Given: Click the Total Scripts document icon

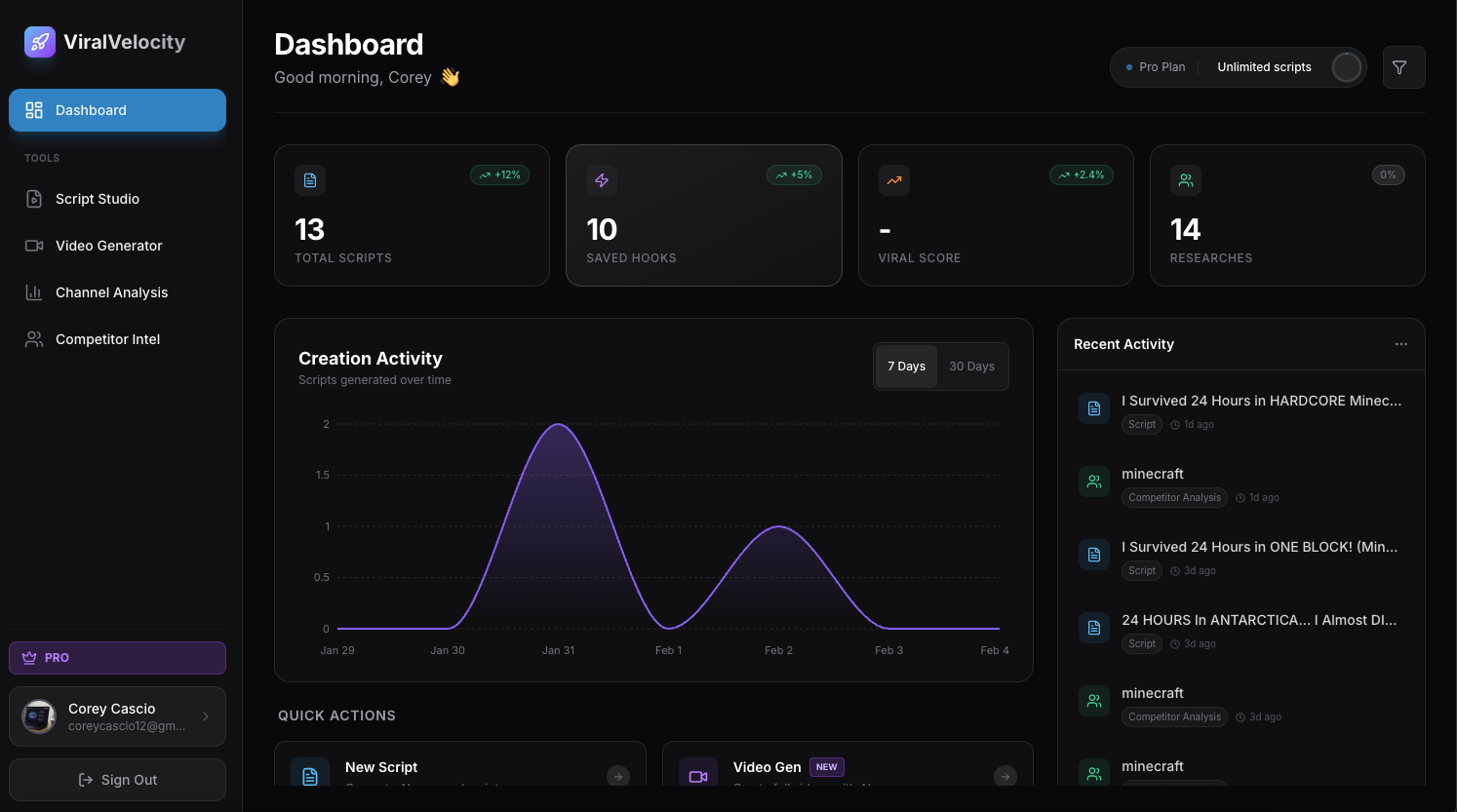Looking at the screenshot, I should [310, 180].
